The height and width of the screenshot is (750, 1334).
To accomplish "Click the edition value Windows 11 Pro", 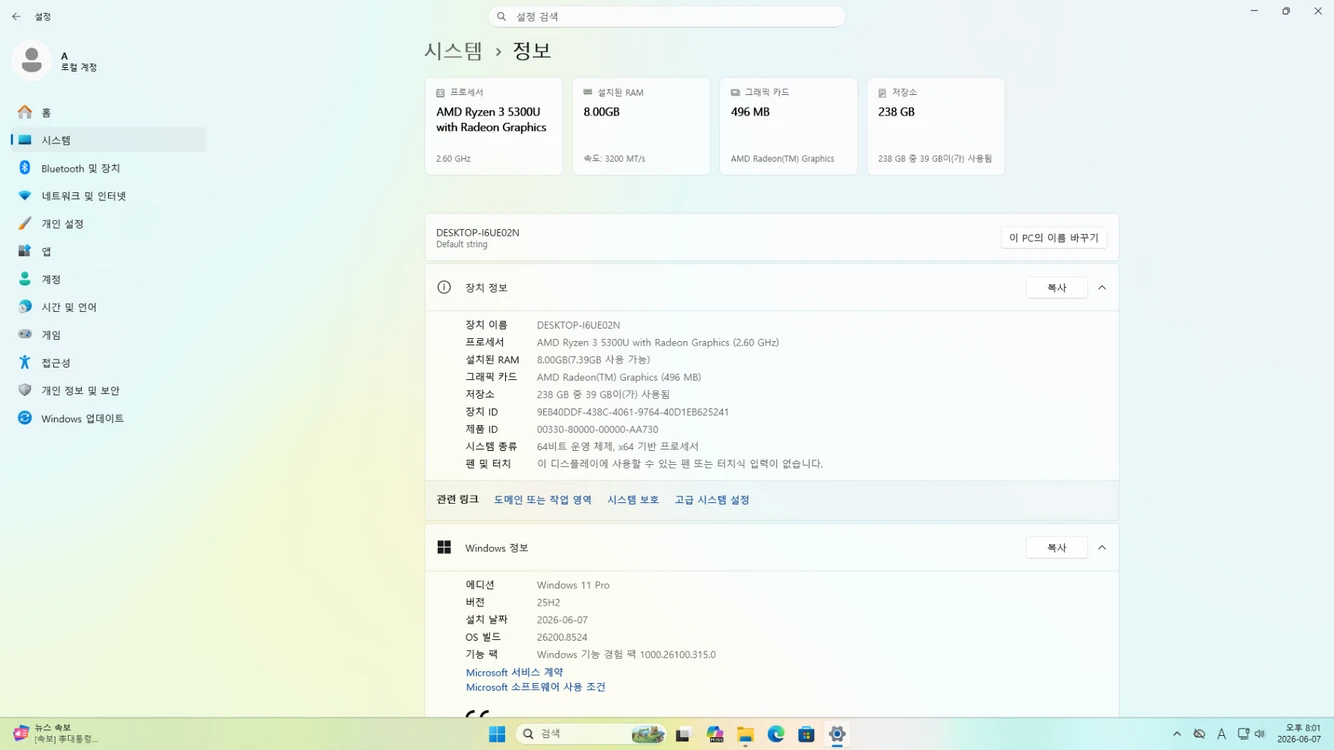I will (573, 585).
